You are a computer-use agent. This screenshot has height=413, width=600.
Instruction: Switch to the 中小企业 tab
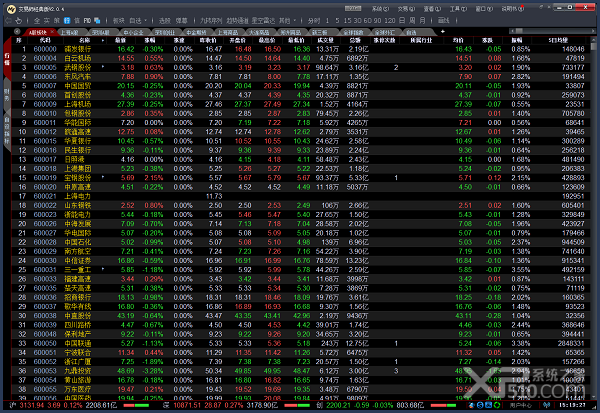click(x=133, y=33)
